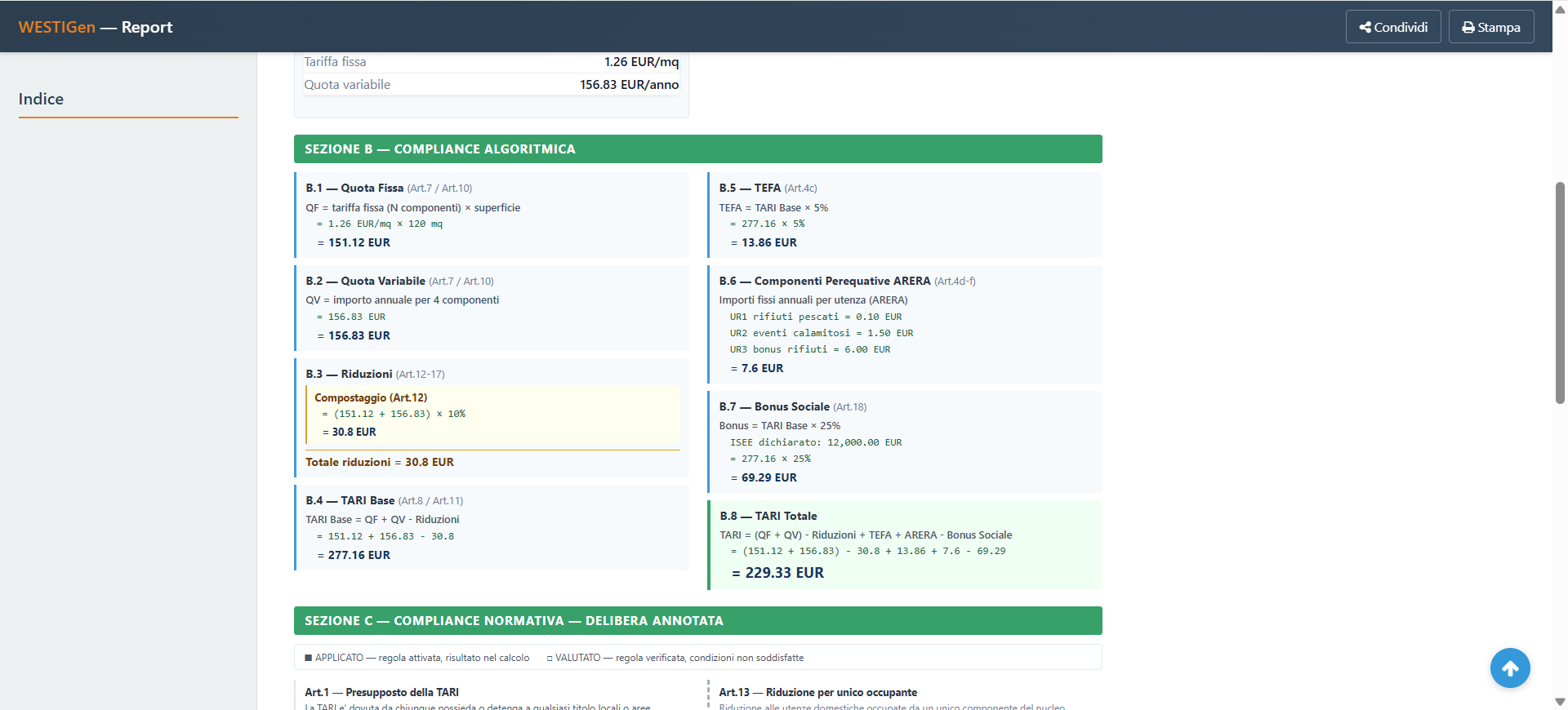Click the Art.13 Riduzione per unico occupante heading
This screenshot has width=1568, height=710.
tap(817, 692)
